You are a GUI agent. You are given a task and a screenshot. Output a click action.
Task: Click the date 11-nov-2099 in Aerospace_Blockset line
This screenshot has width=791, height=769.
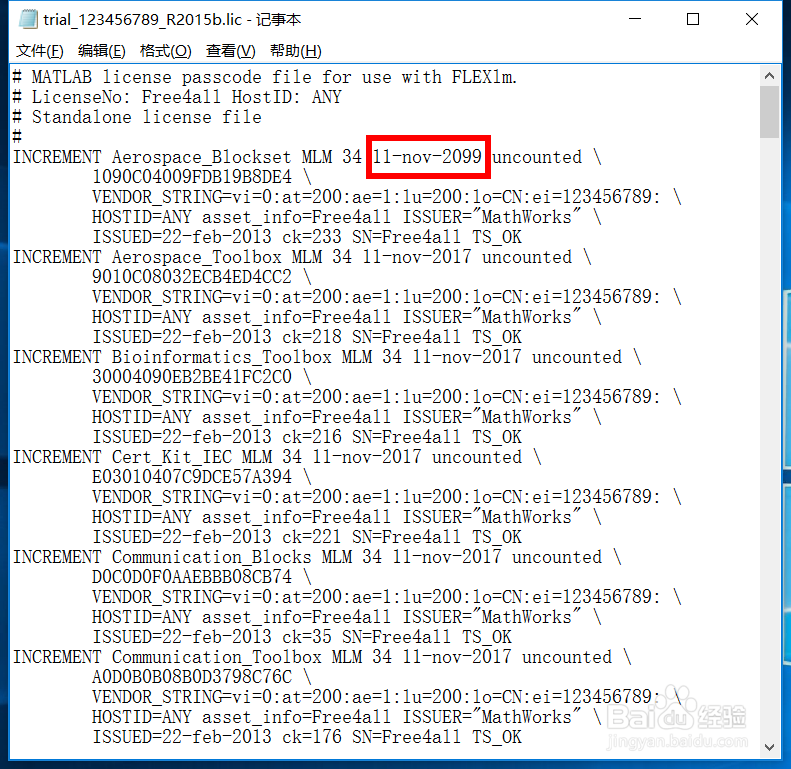427,157
